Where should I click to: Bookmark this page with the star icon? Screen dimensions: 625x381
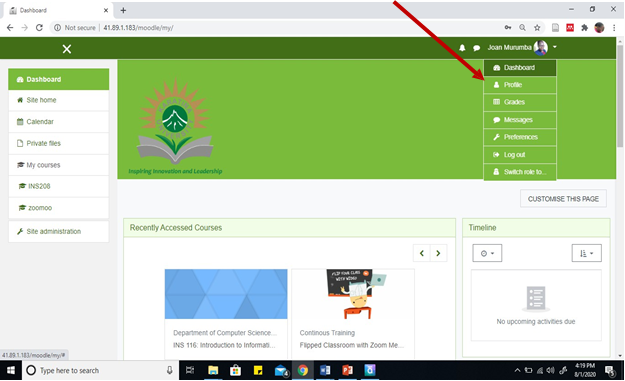[537, 27]
